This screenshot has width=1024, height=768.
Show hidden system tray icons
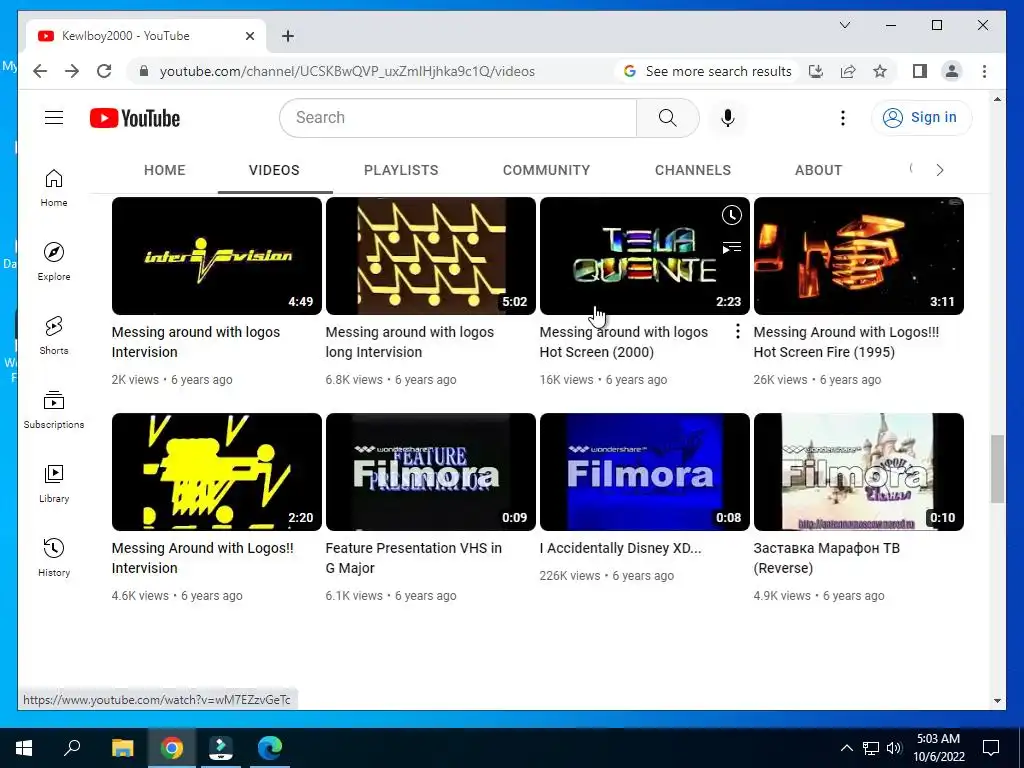(x=846, y=748)
